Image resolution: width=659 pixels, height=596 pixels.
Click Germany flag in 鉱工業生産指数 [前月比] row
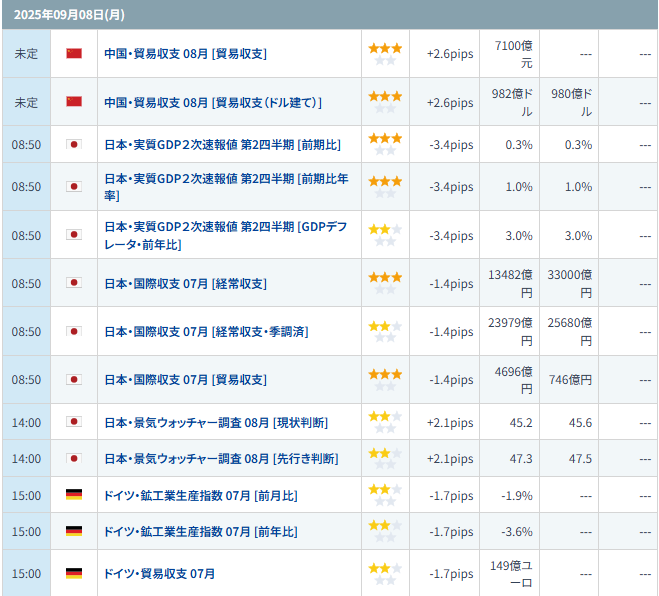click(74, 495)
